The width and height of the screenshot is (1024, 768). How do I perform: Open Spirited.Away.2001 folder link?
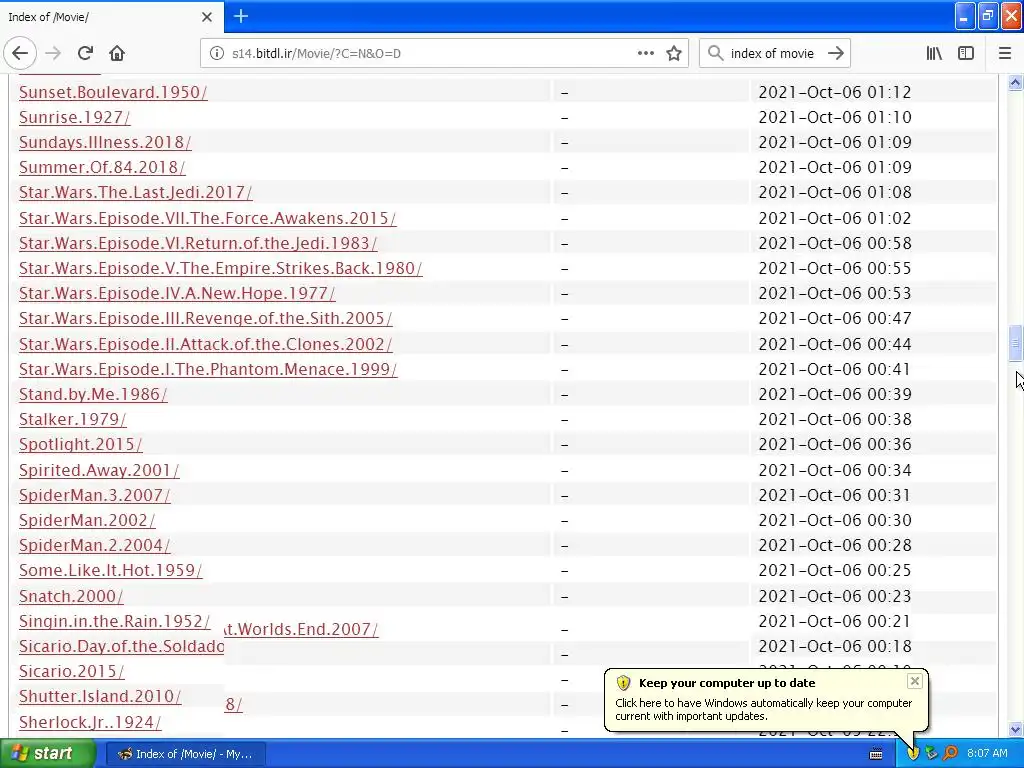[x=99, y=470]
